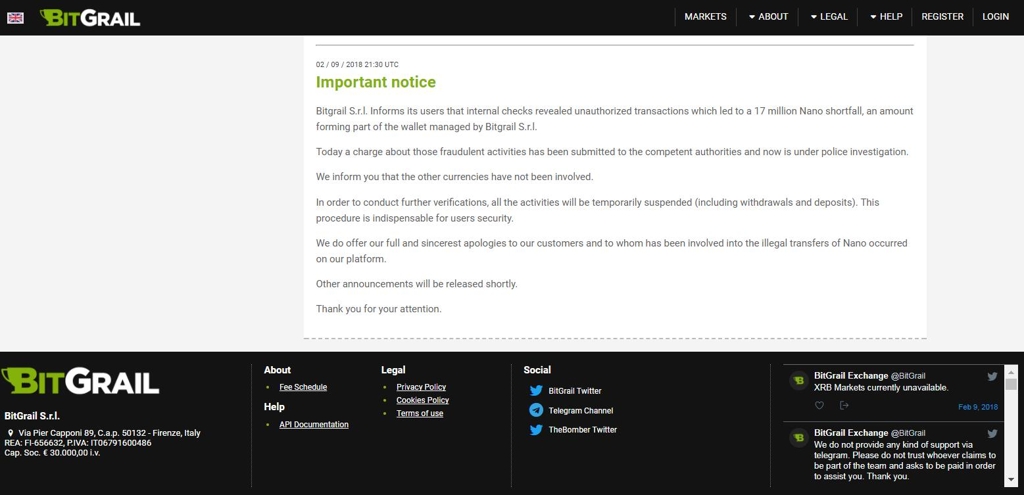Click the Twitter feed scrollbar thumb
Screen dimensions: 1024x495
tap(1010, 384)
